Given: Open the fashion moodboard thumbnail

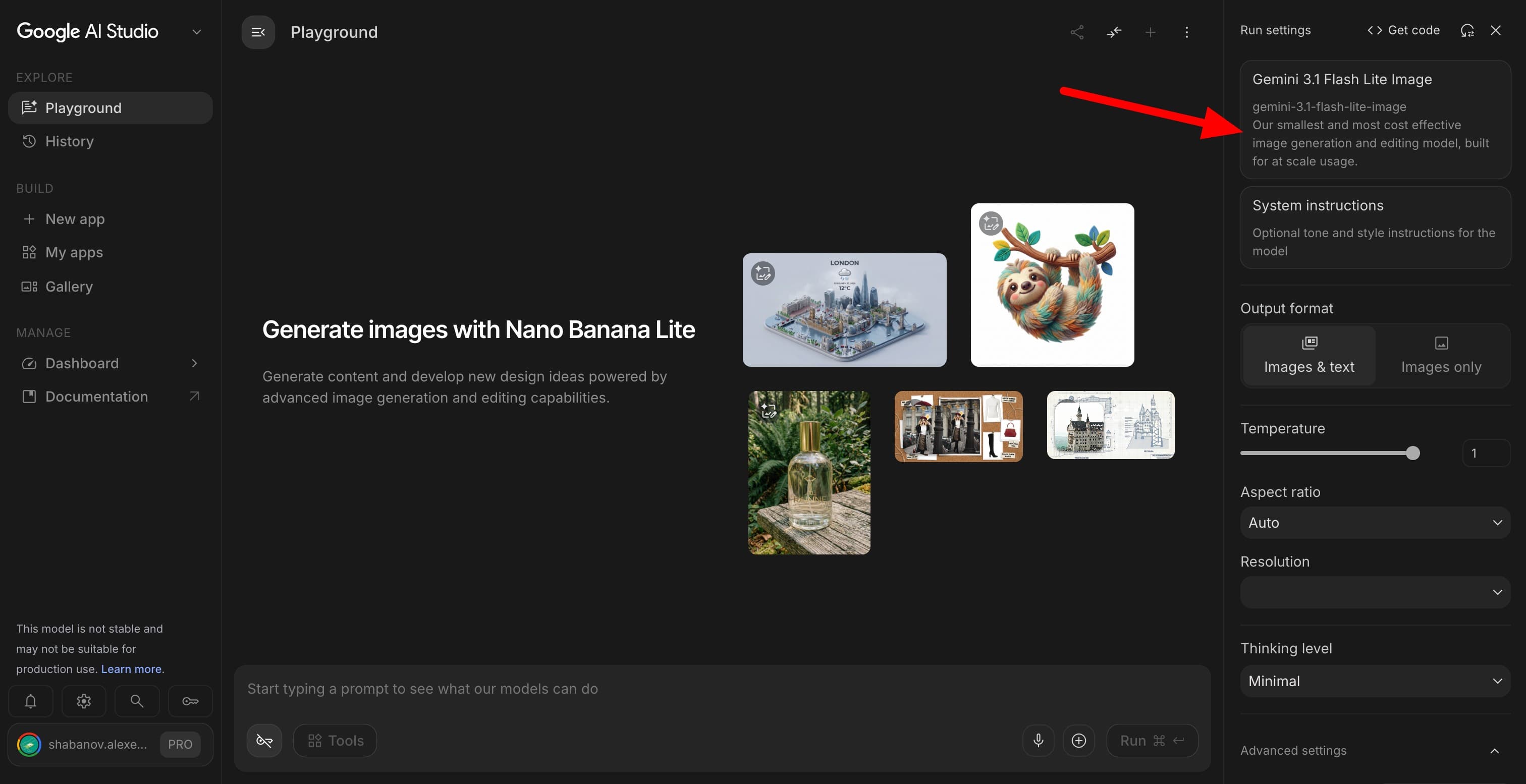Looking at the screenshot, I should (x=958, y=426).
